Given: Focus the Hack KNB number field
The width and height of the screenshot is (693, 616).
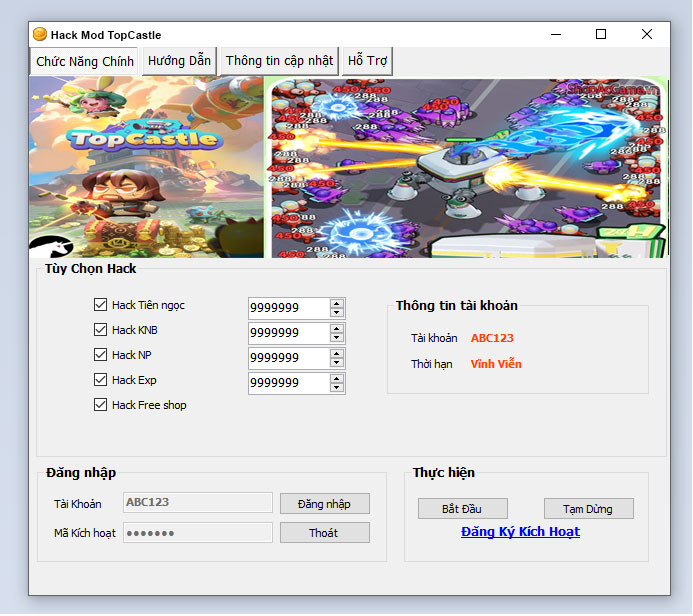Looking at the screenshot, I should click(289, 333).
